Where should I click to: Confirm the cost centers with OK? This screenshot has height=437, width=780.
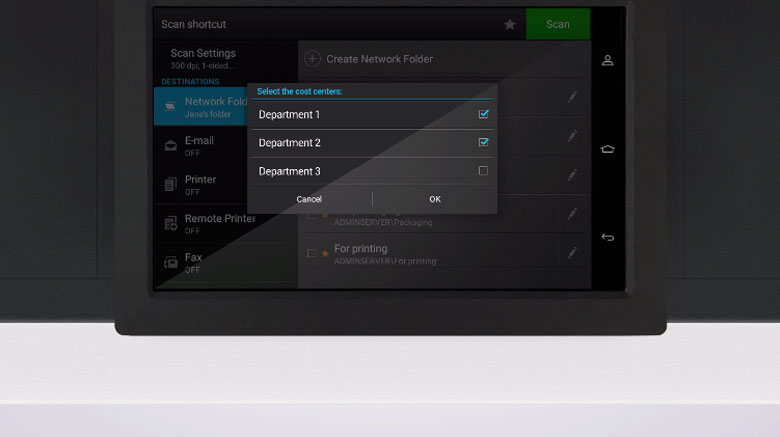[x=434, y=199]
